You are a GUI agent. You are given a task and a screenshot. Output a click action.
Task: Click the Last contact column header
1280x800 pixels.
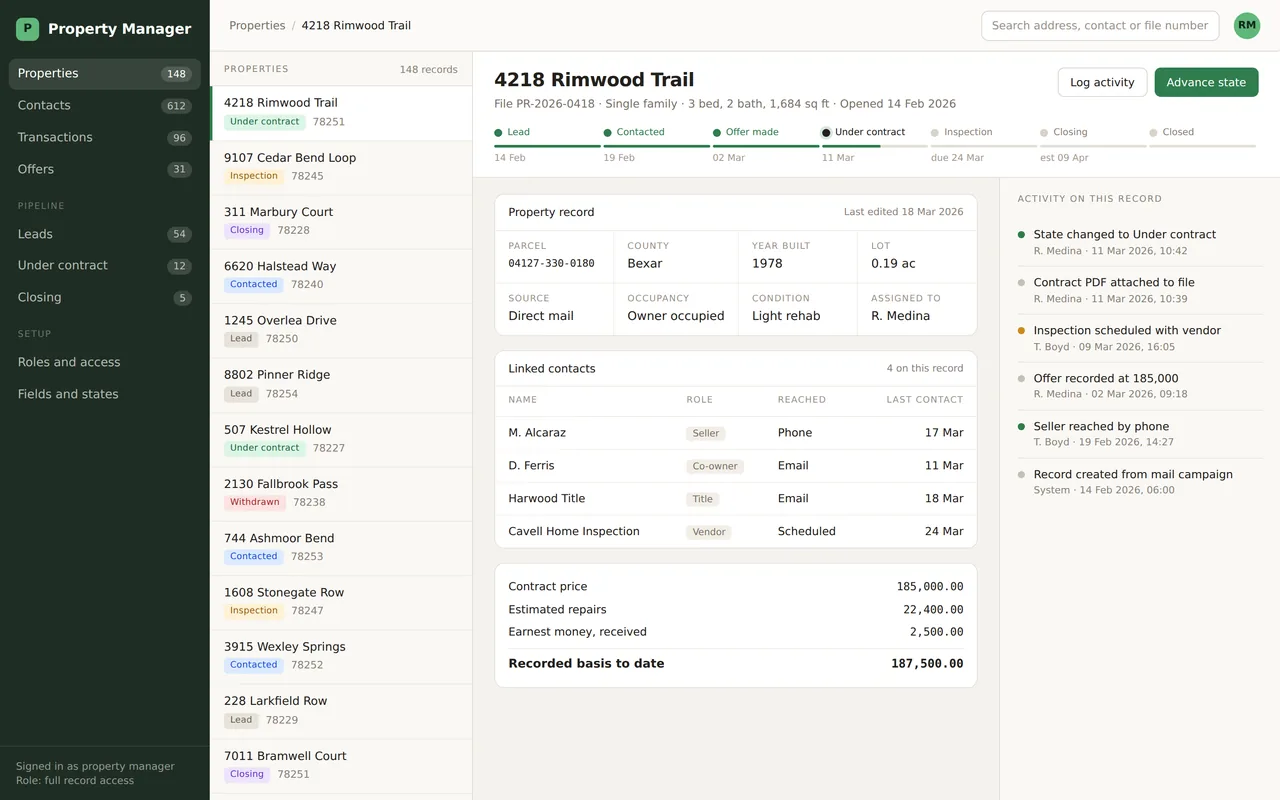point(925,400)
